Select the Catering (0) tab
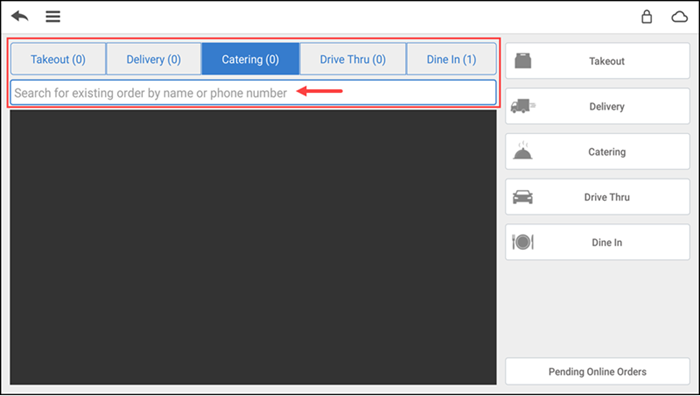Image resolution: width=700 pixels, height=396 pixels. tap(250, 59)
